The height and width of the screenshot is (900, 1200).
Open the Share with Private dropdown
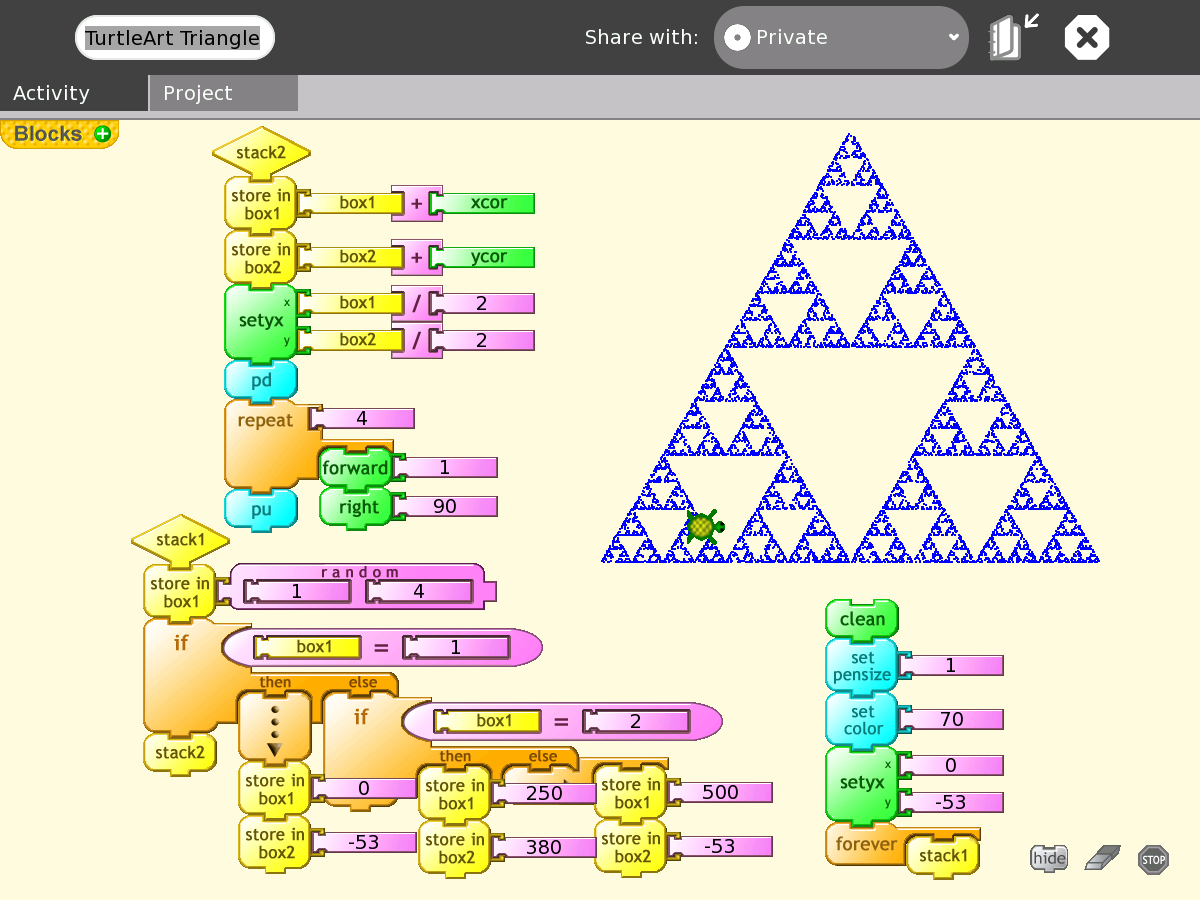click(x=841, y=38)
